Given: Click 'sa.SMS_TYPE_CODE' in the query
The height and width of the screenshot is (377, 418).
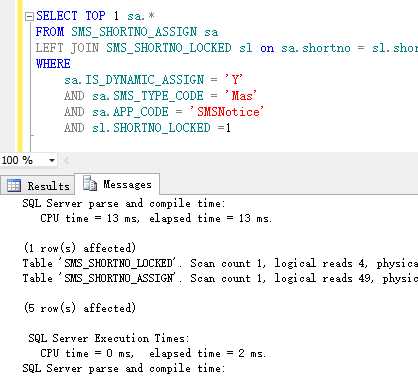Looking at the screenshot, I should [x=148, y=96].
